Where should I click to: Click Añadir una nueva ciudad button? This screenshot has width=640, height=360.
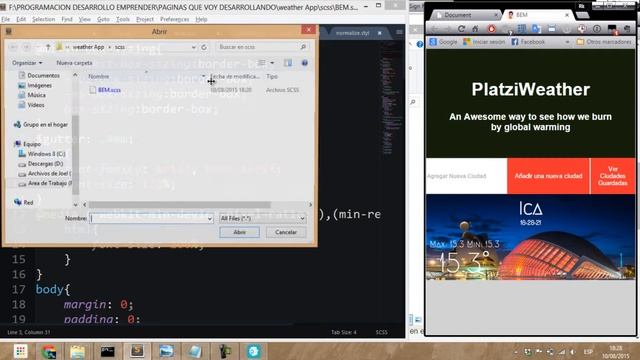(x=548, y=176)
